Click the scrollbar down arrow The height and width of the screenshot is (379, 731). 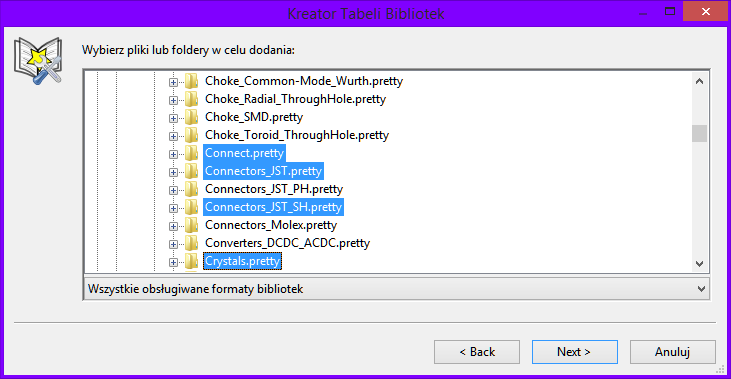(699, 264)
